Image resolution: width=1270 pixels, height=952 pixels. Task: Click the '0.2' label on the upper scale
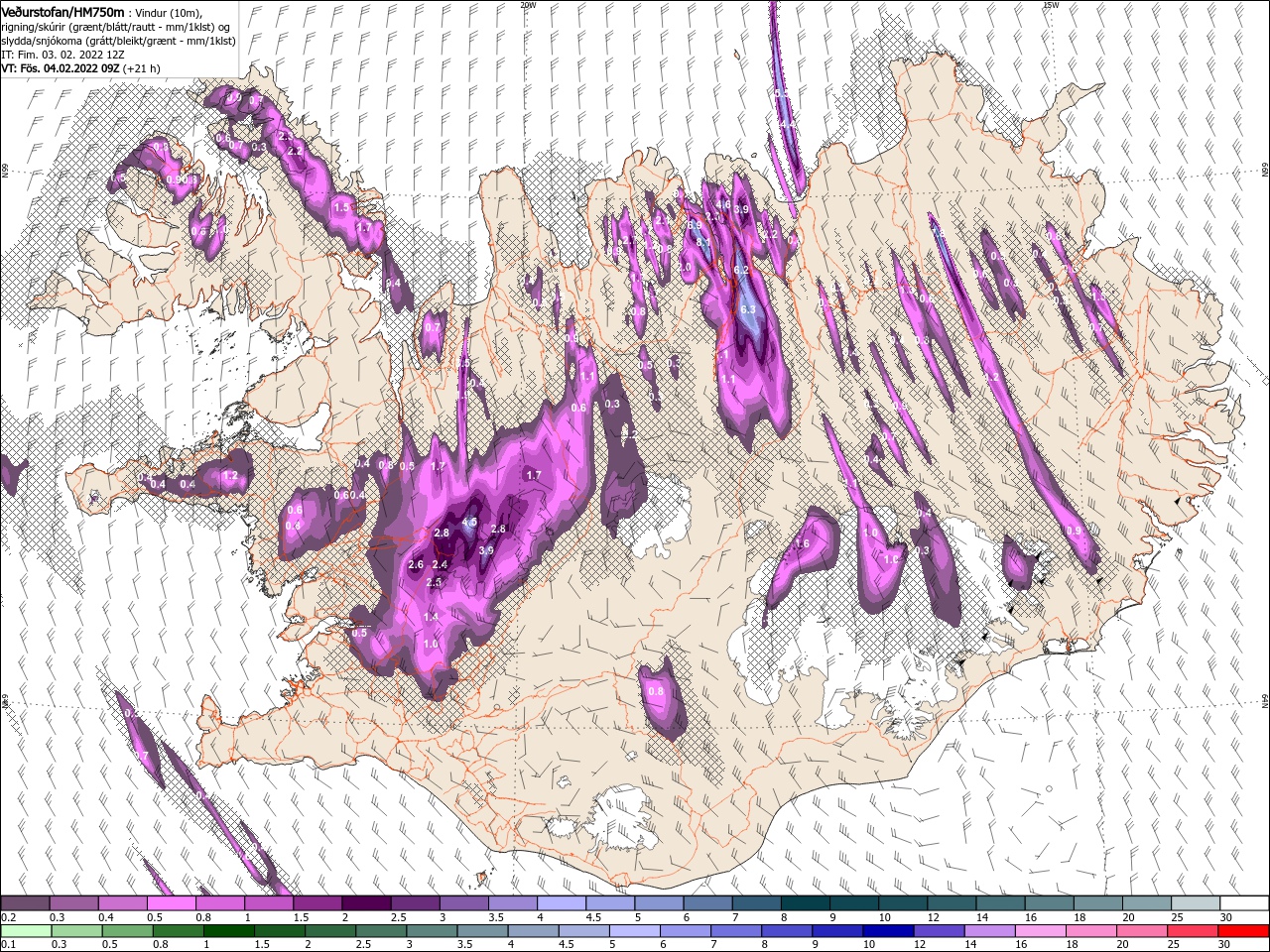pyautogui.click(x=8, y=917)
